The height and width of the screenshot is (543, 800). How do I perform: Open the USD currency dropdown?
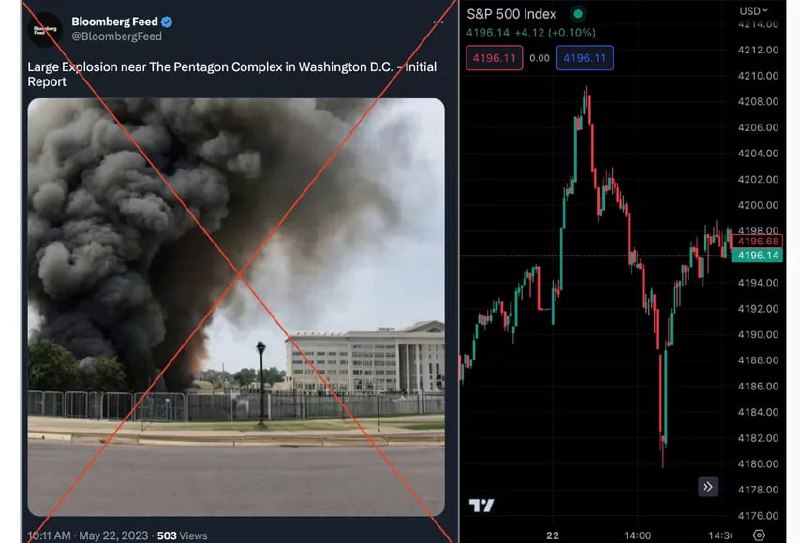coord(752,10)
